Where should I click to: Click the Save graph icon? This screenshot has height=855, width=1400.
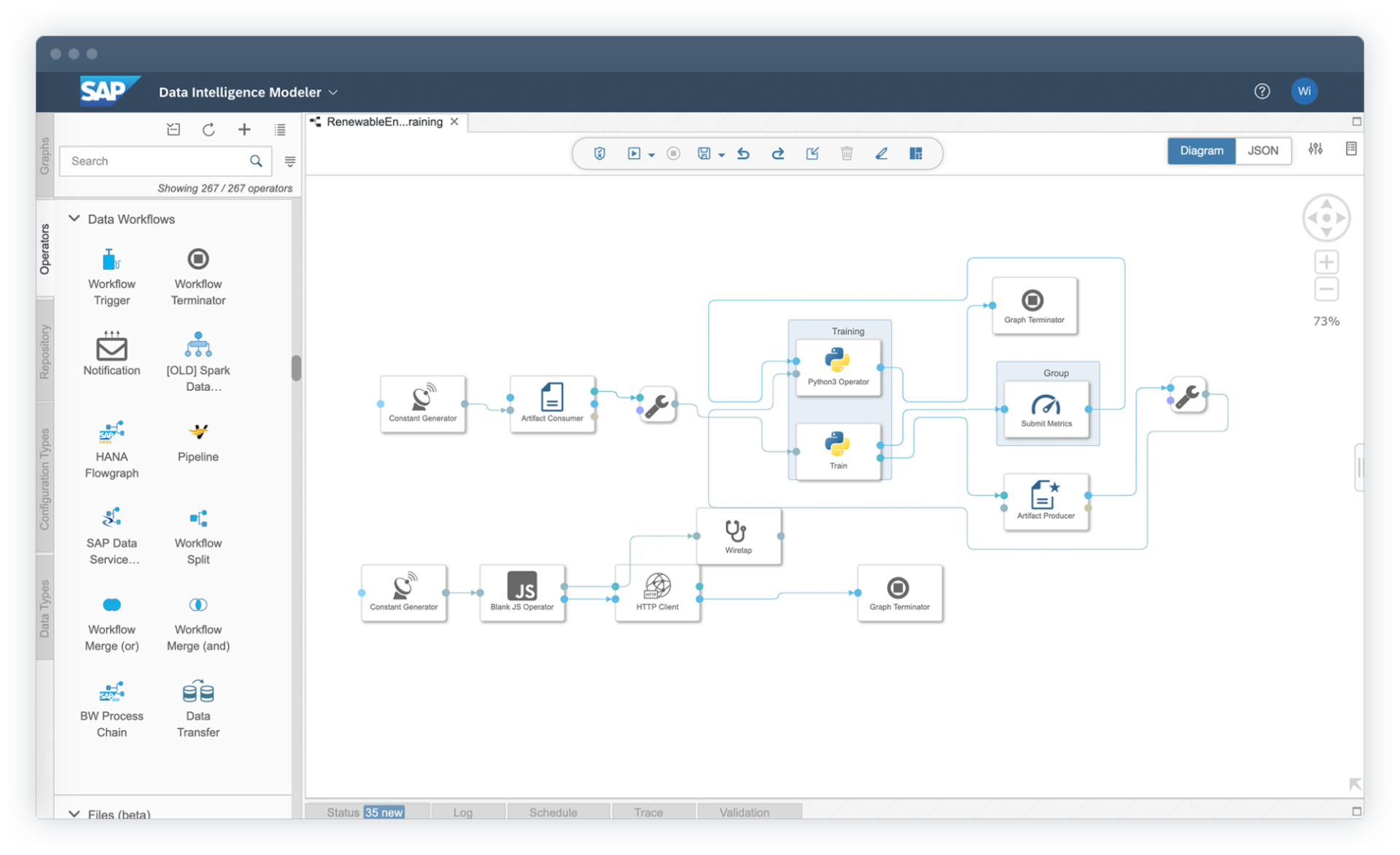[703, 153]
